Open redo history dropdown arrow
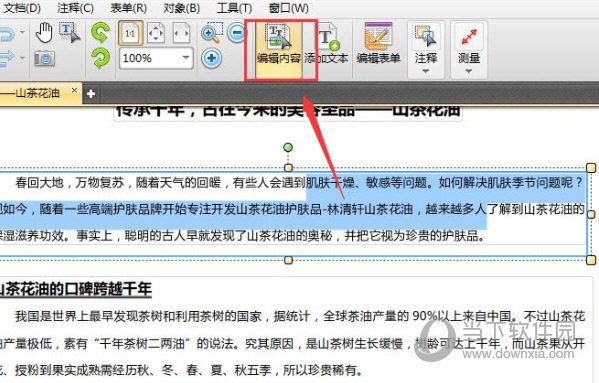Screen dimensions: 599x383 pyautogui.click(x=22, y=58)
